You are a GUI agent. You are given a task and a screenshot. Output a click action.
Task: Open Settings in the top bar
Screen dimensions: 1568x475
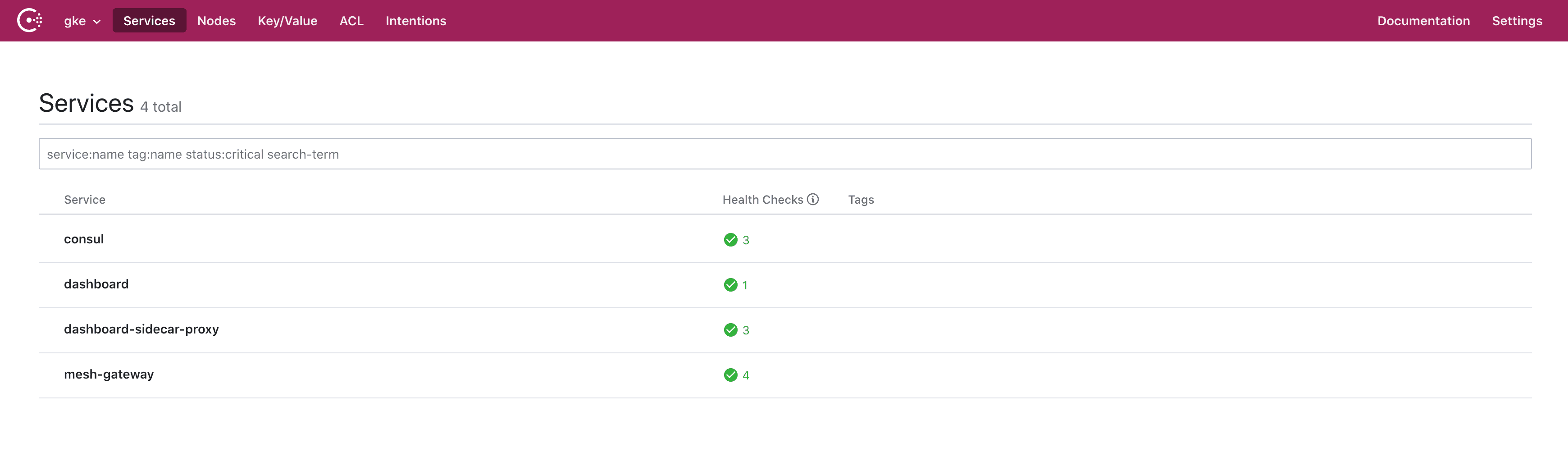[1516, 21]
